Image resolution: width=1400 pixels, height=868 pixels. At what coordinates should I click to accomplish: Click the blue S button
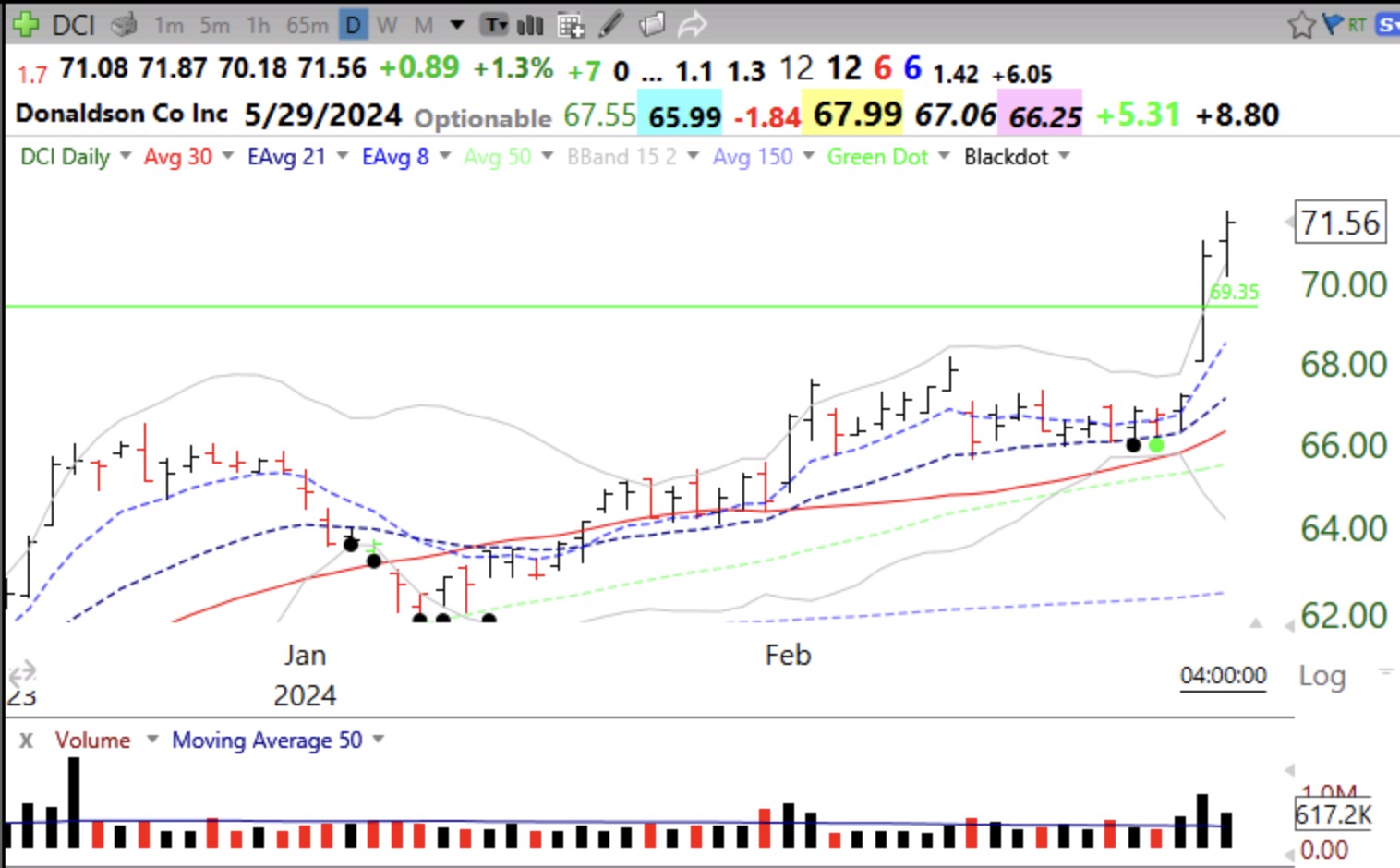(x=1386, y=25)
